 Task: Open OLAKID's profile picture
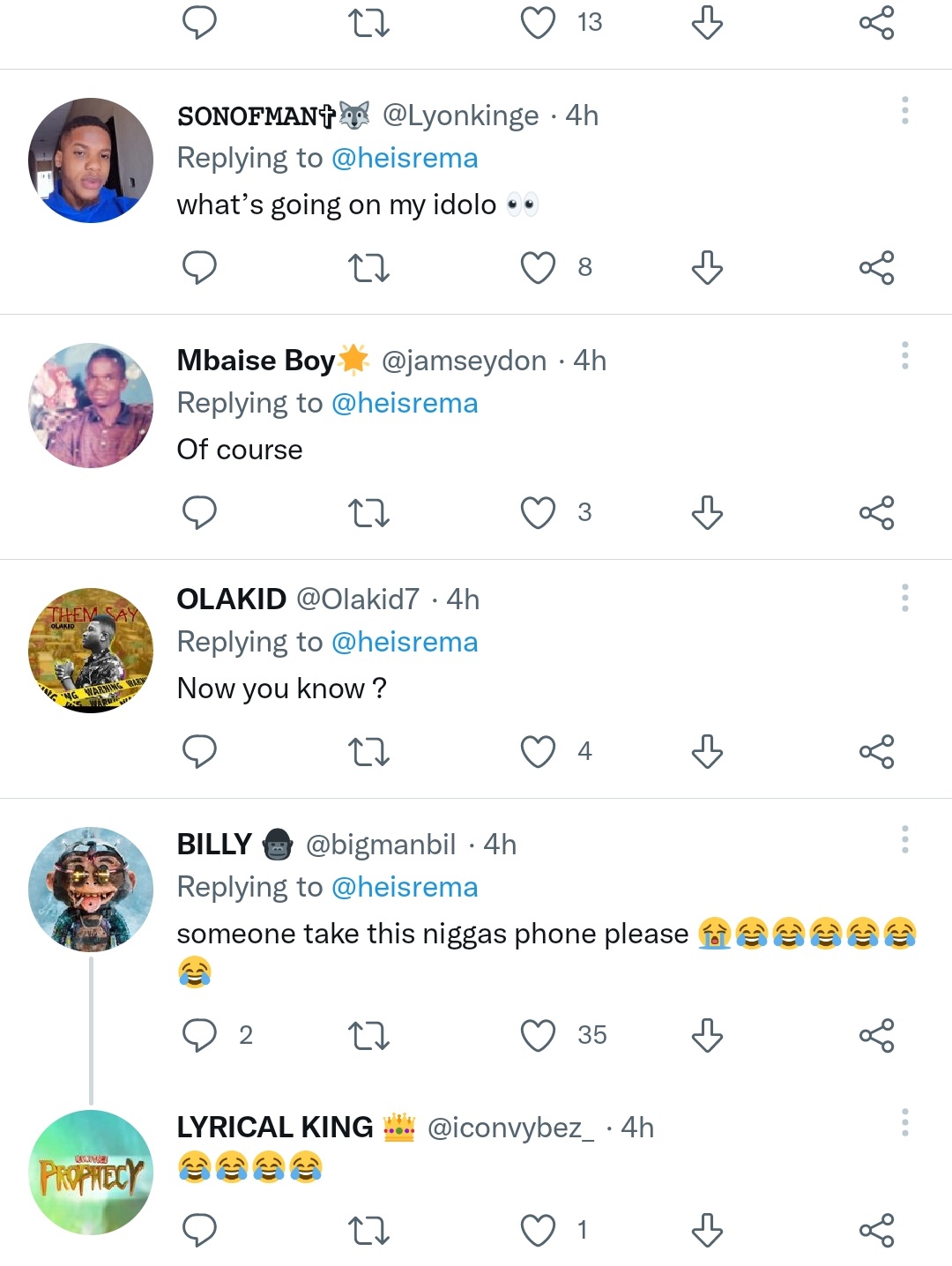pyautogui.click(x=91, y=651)
